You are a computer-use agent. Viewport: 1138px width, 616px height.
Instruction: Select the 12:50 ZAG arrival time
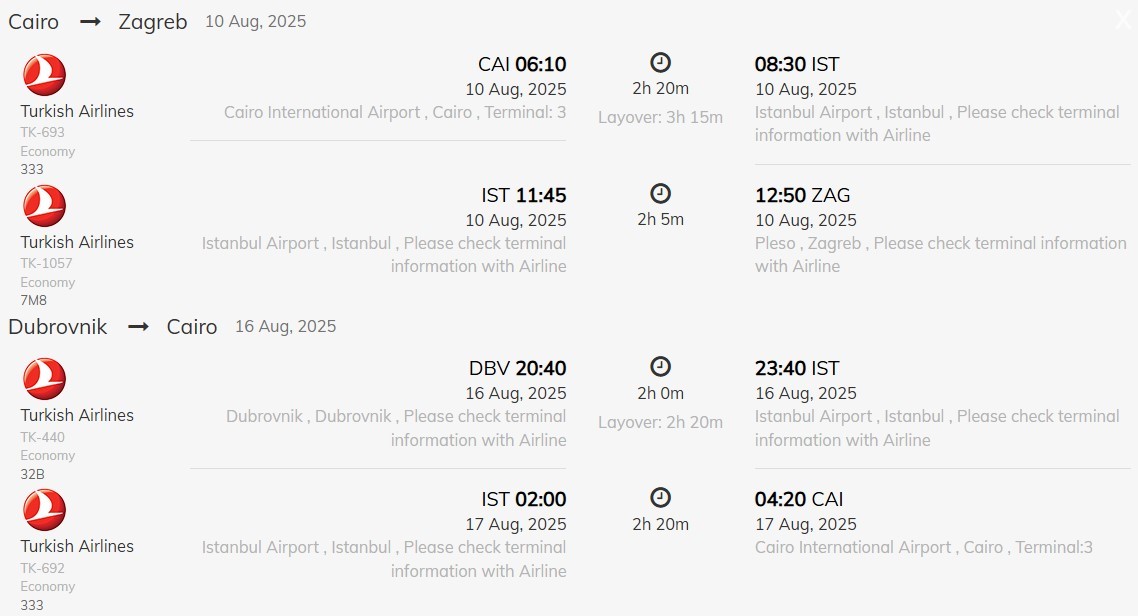(802, 195)
